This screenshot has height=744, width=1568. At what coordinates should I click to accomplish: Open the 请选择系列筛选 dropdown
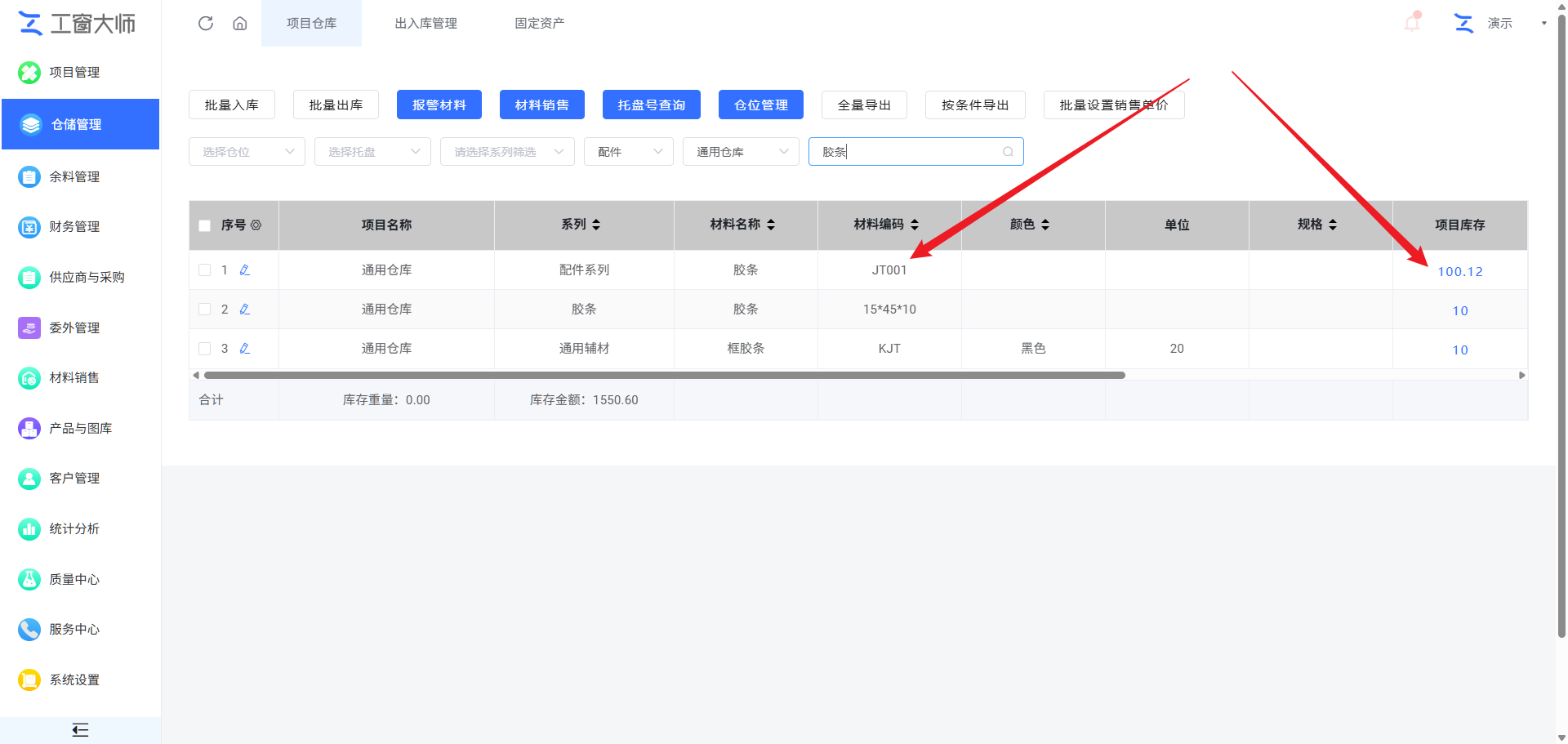(507, 152)
